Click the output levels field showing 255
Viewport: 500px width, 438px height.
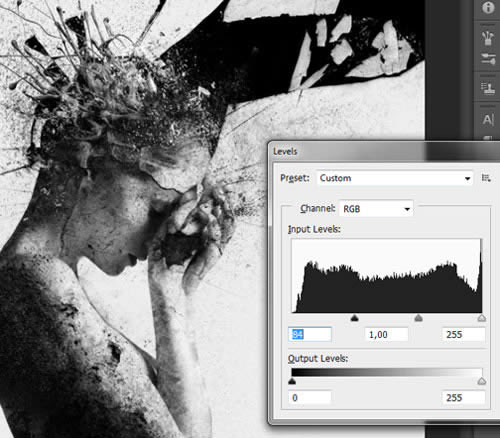464,397
